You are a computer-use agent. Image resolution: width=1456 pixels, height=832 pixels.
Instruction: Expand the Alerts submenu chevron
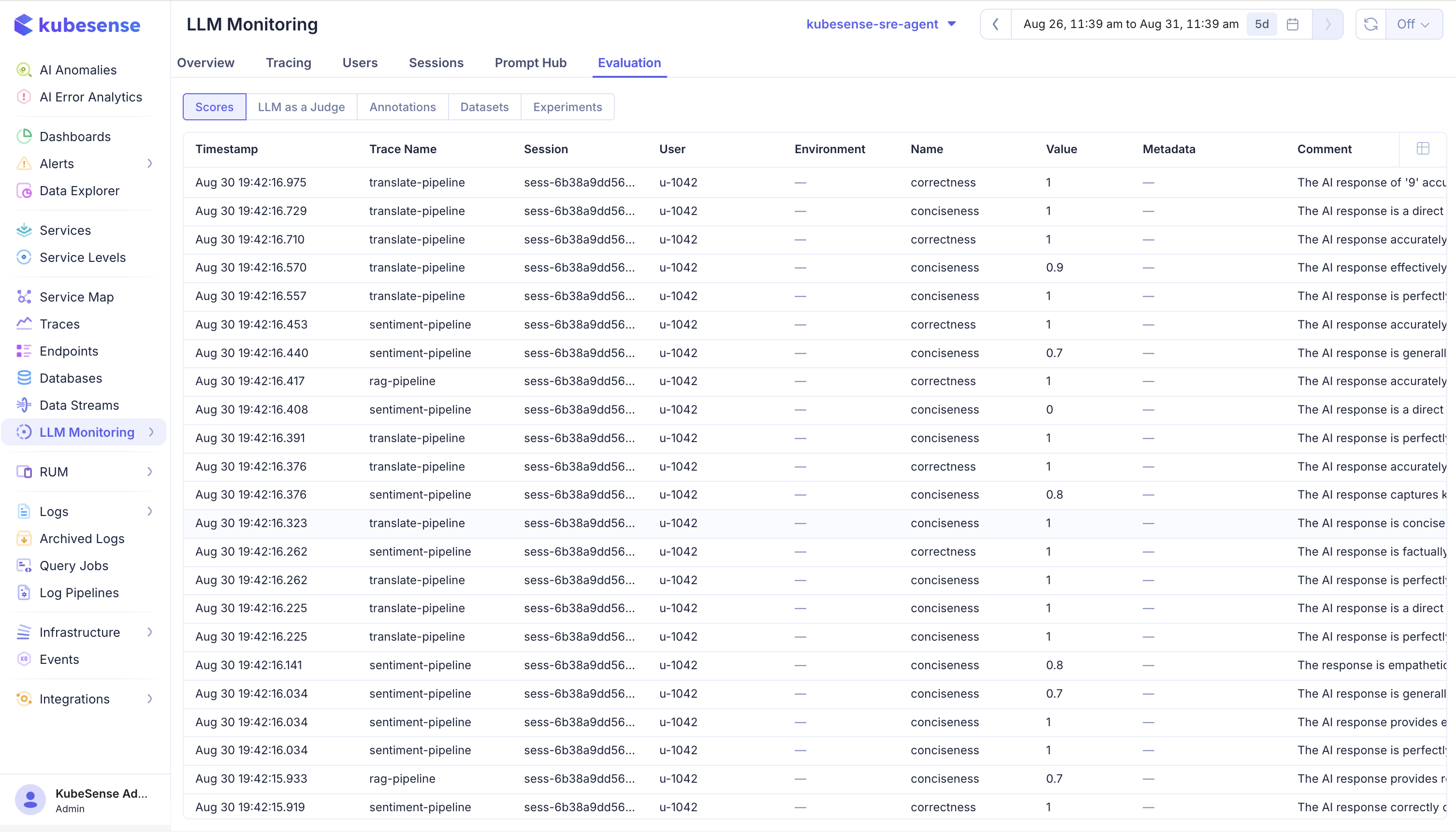point(150,164)
